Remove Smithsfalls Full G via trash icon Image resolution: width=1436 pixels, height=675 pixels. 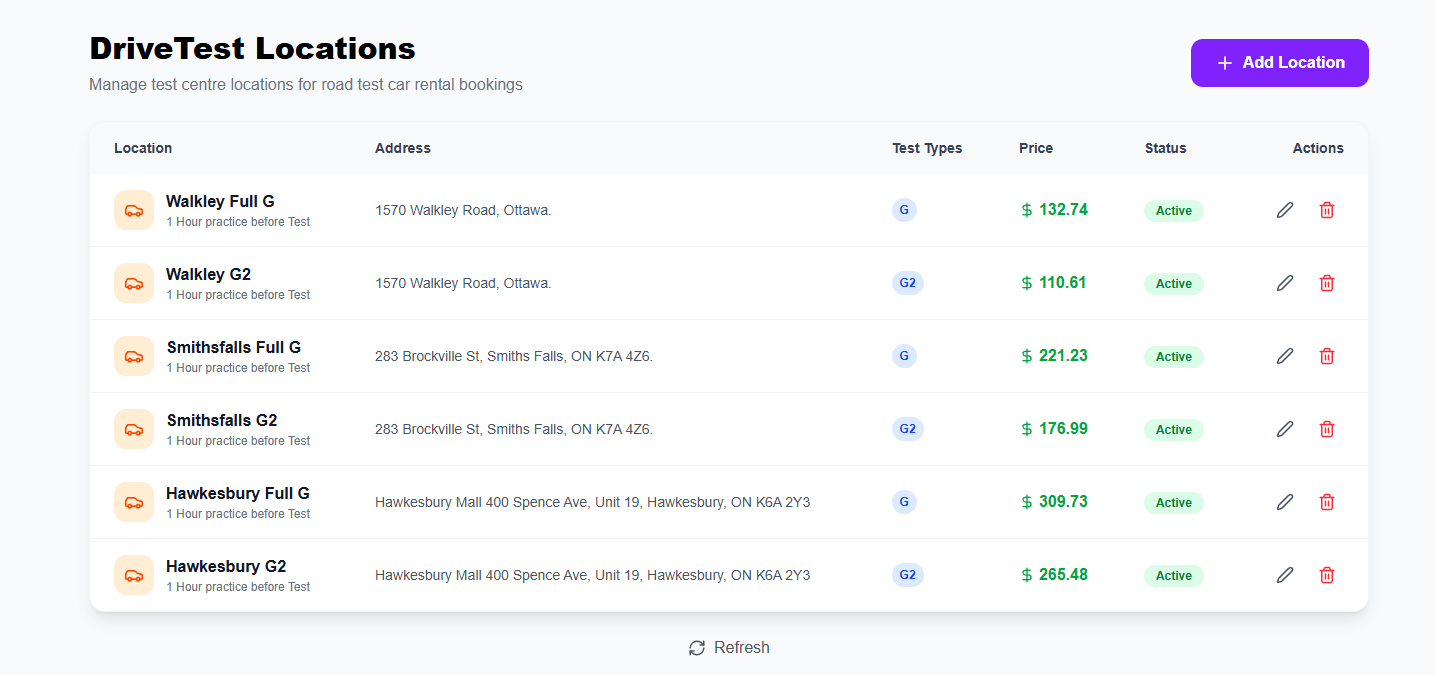click(1327, 356)
